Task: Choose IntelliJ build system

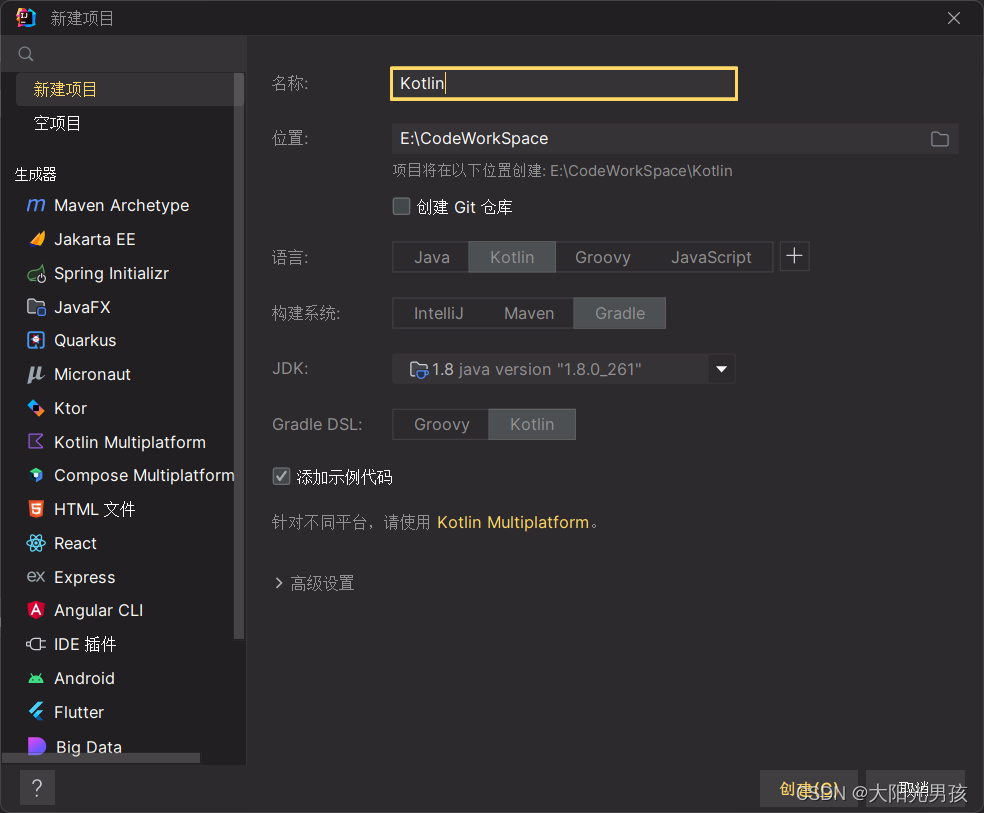Action: (x=439, y=313)
